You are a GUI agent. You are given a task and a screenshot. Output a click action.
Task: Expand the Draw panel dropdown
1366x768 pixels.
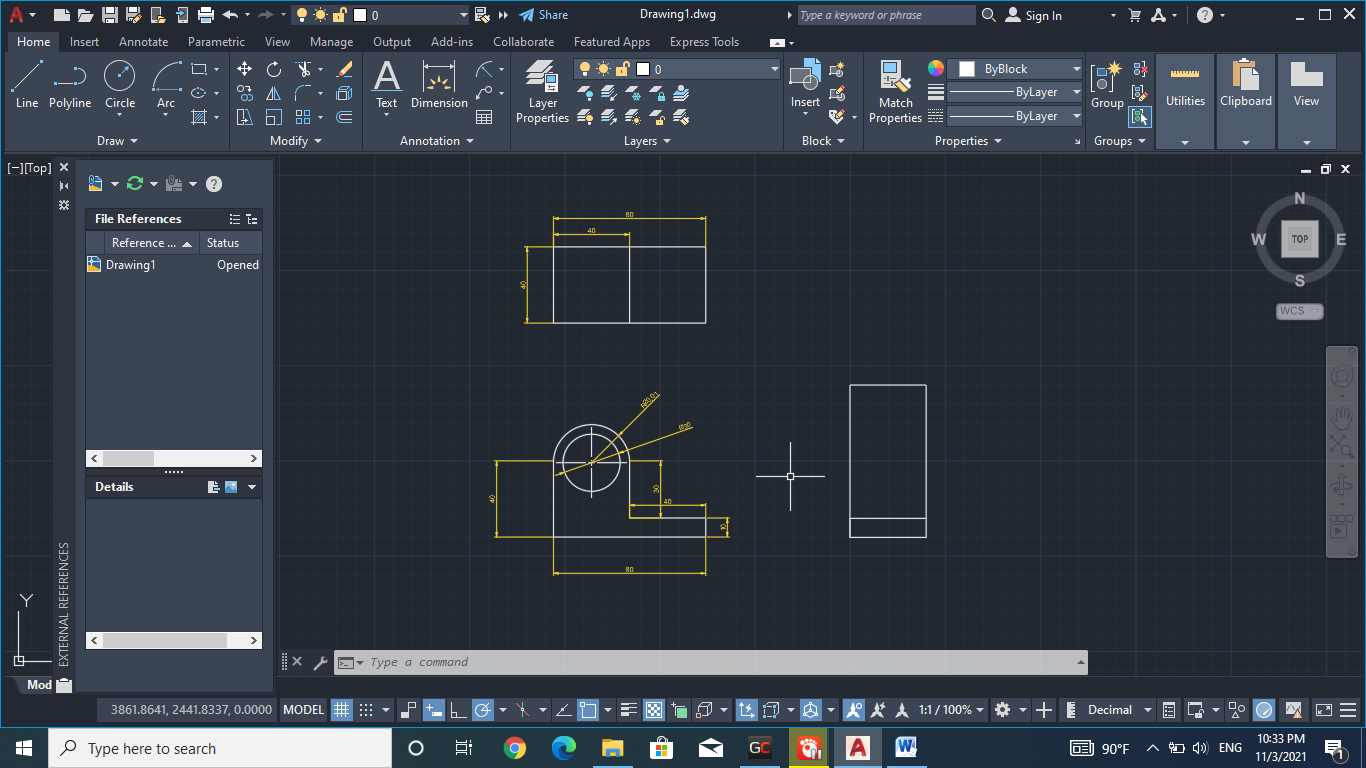pyautogui.click(x=118, y=141)
